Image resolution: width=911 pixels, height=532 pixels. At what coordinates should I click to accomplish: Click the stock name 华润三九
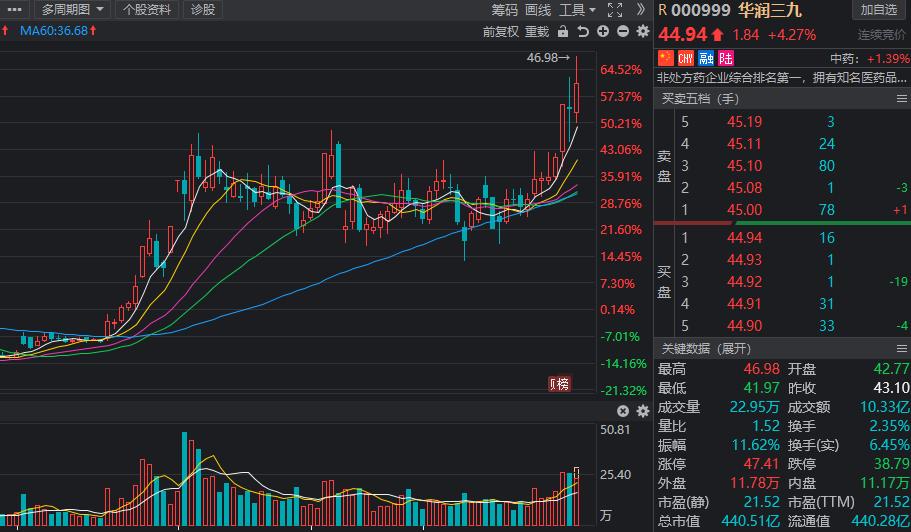(770, 10)
